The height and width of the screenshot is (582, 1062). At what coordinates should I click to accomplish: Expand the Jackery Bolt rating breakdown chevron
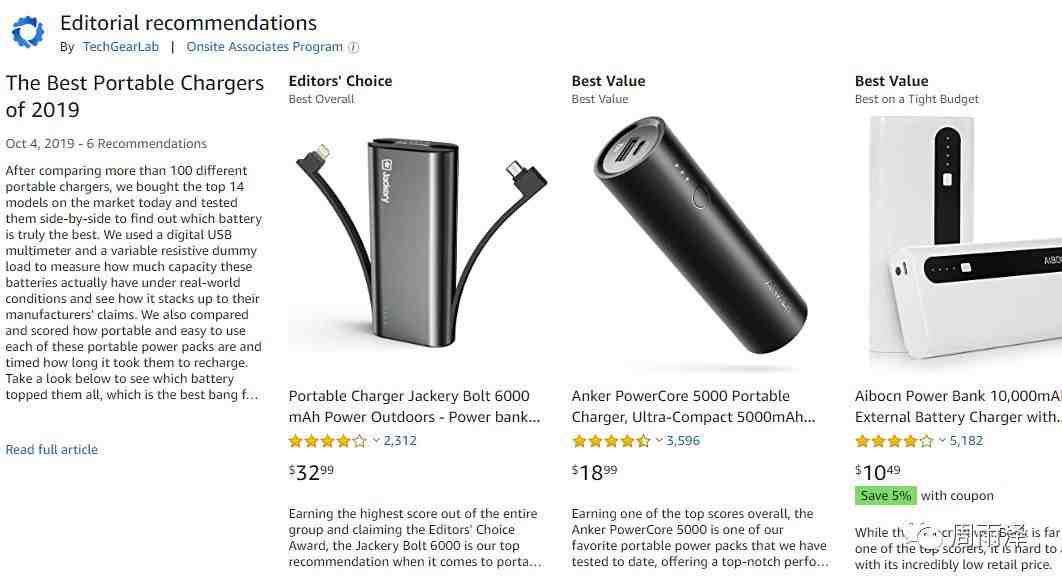[x=376, y=441]
